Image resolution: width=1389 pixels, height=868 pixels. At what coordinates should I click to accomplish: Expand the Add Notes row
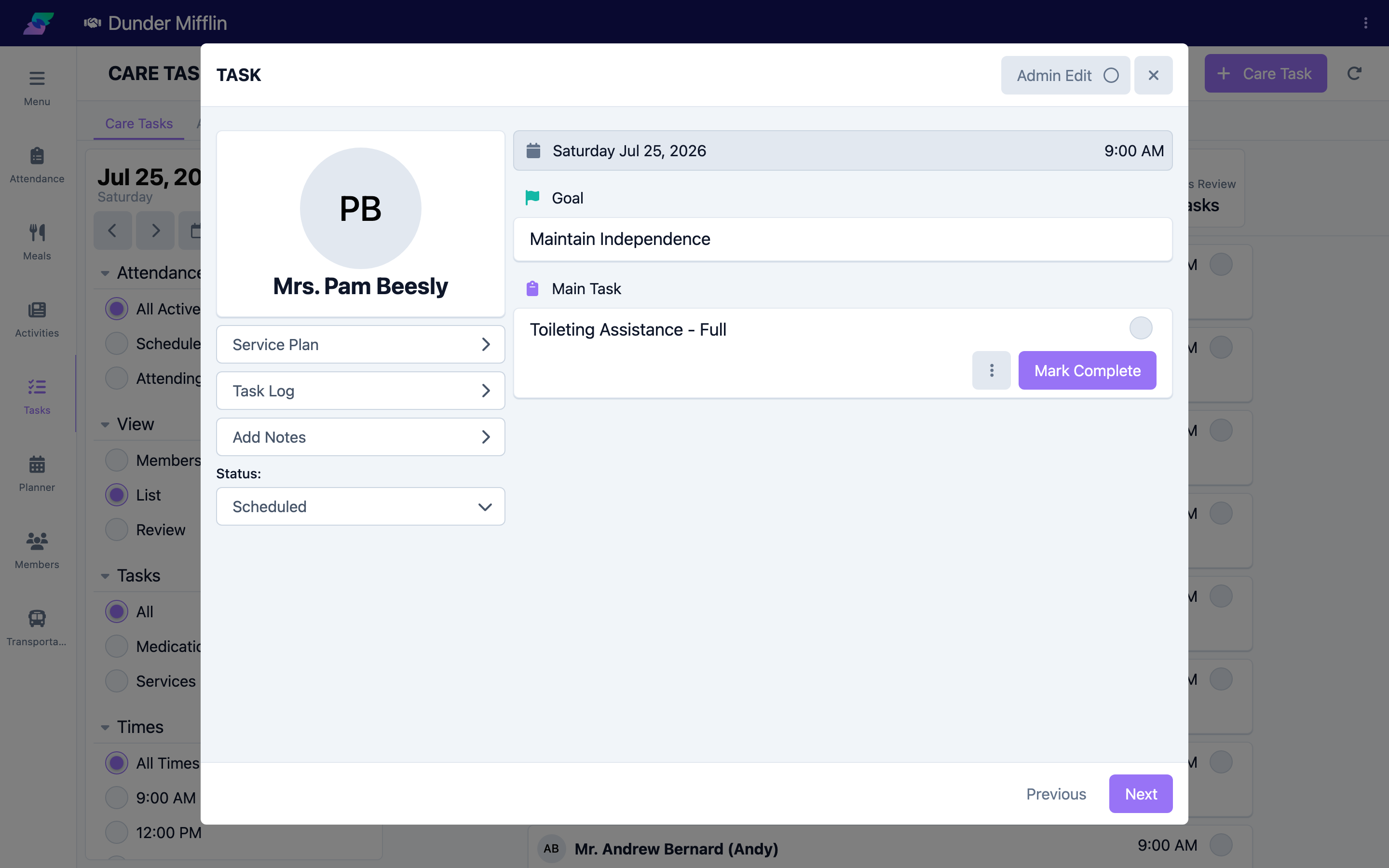360,437
